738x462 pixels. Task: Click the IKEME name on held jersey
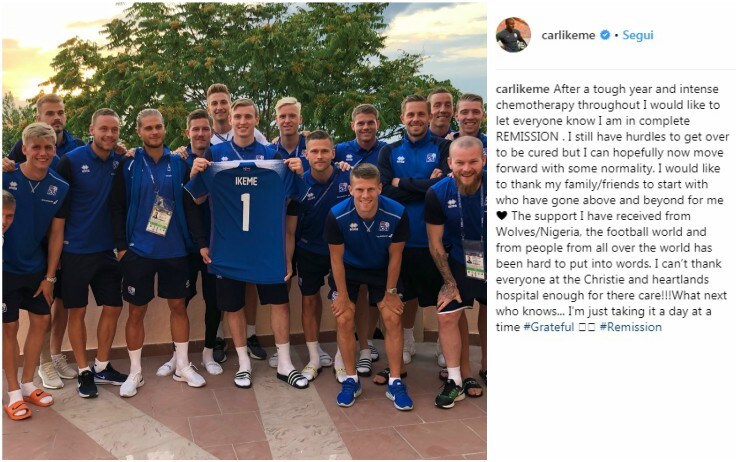[246, 181]
